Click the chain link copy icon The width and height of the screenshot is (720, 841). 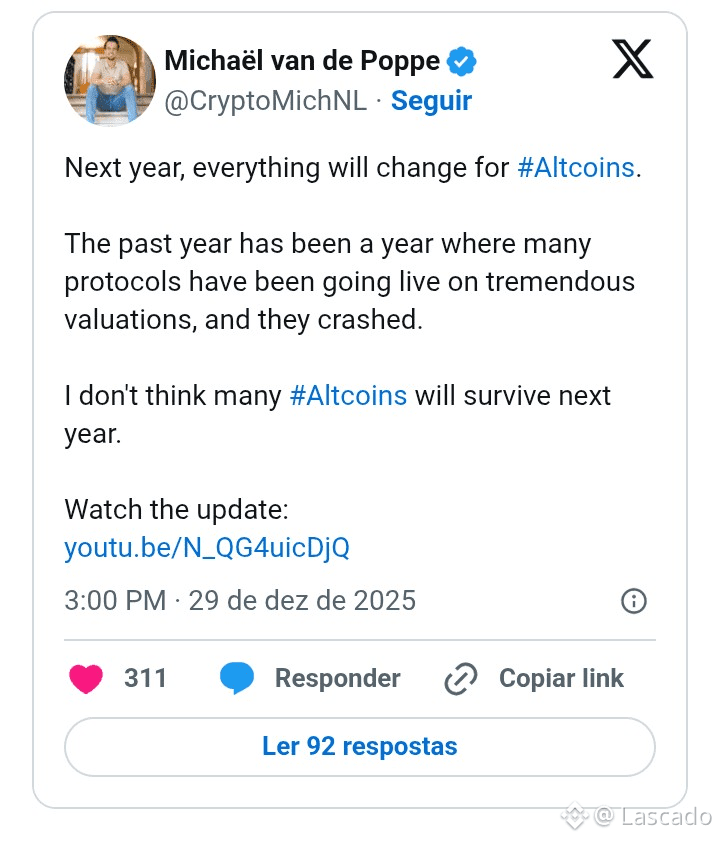(x=461, y=678)
